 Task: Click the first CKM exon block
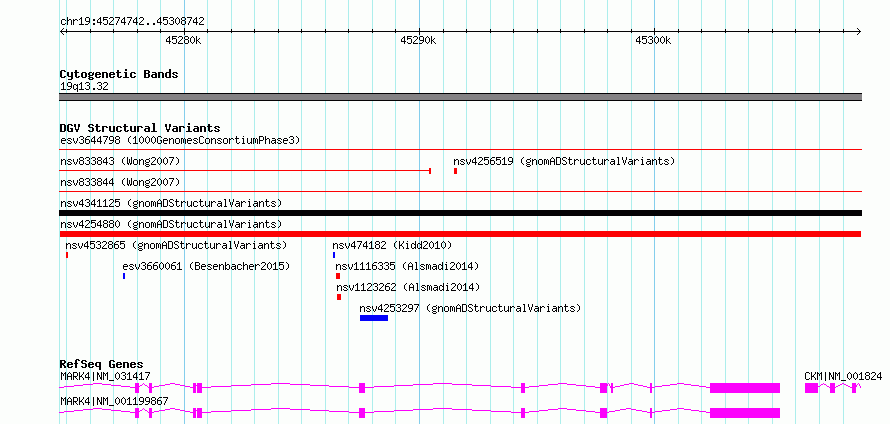tap(811, 388)
